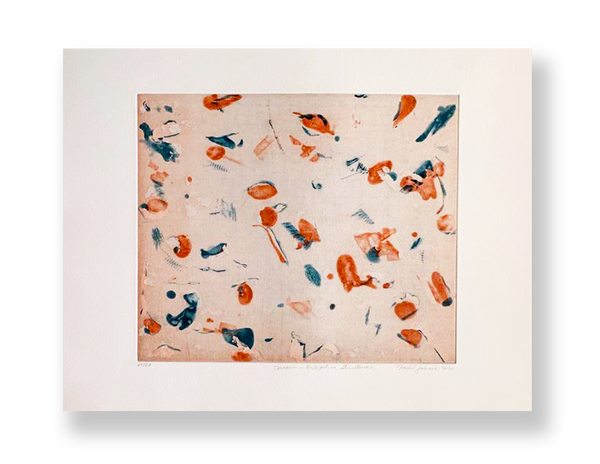Click the orange bird-like shape at top center
The height and width of the screenshot is (464, 600).
coord(315,123)
